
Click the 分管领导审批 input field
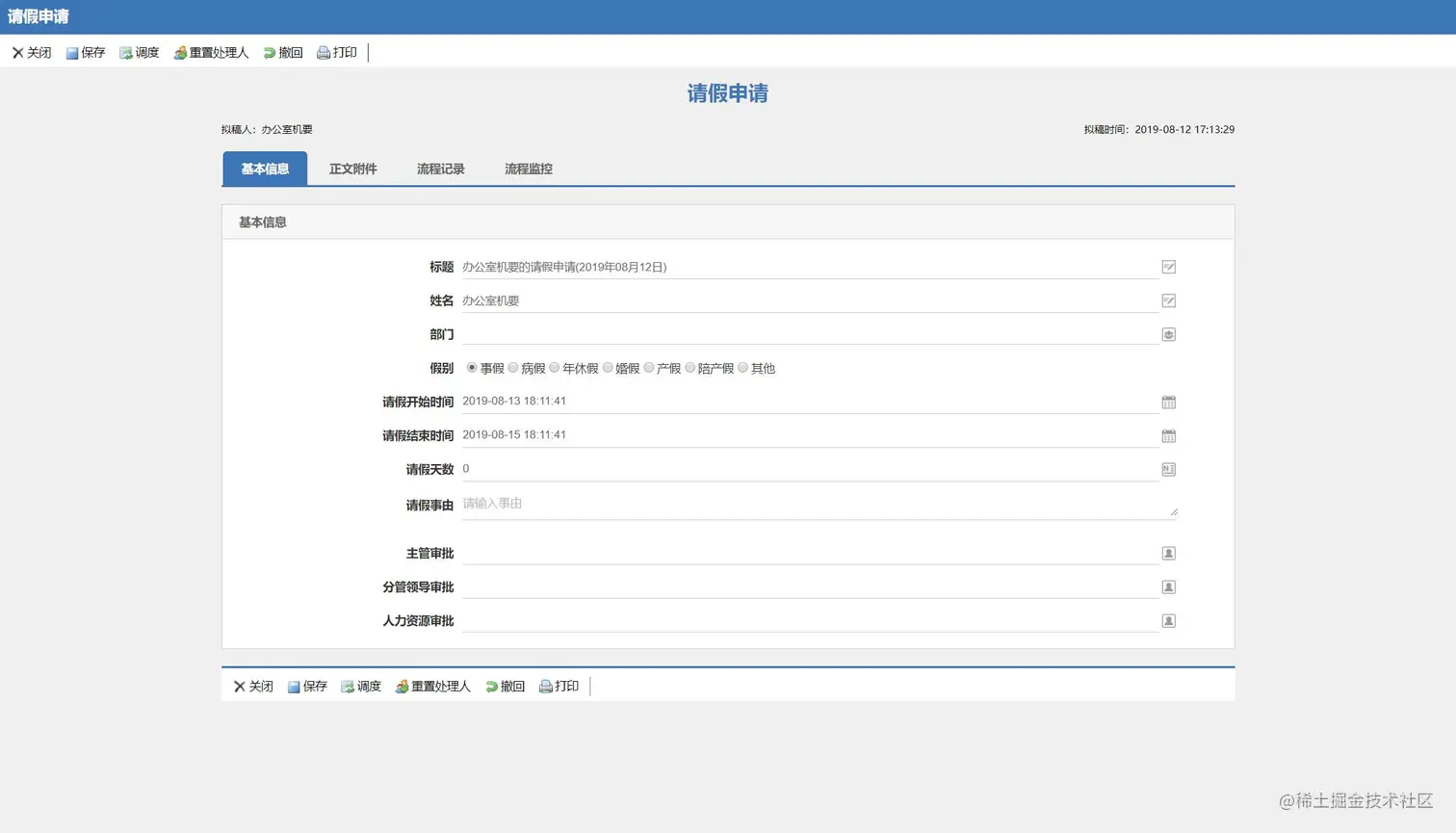click(x=810, y=586)
